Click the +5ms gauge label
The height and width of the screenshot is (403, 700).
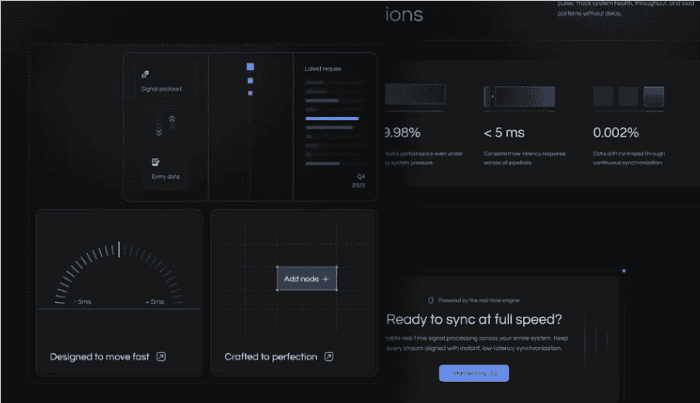pos(154,302)
